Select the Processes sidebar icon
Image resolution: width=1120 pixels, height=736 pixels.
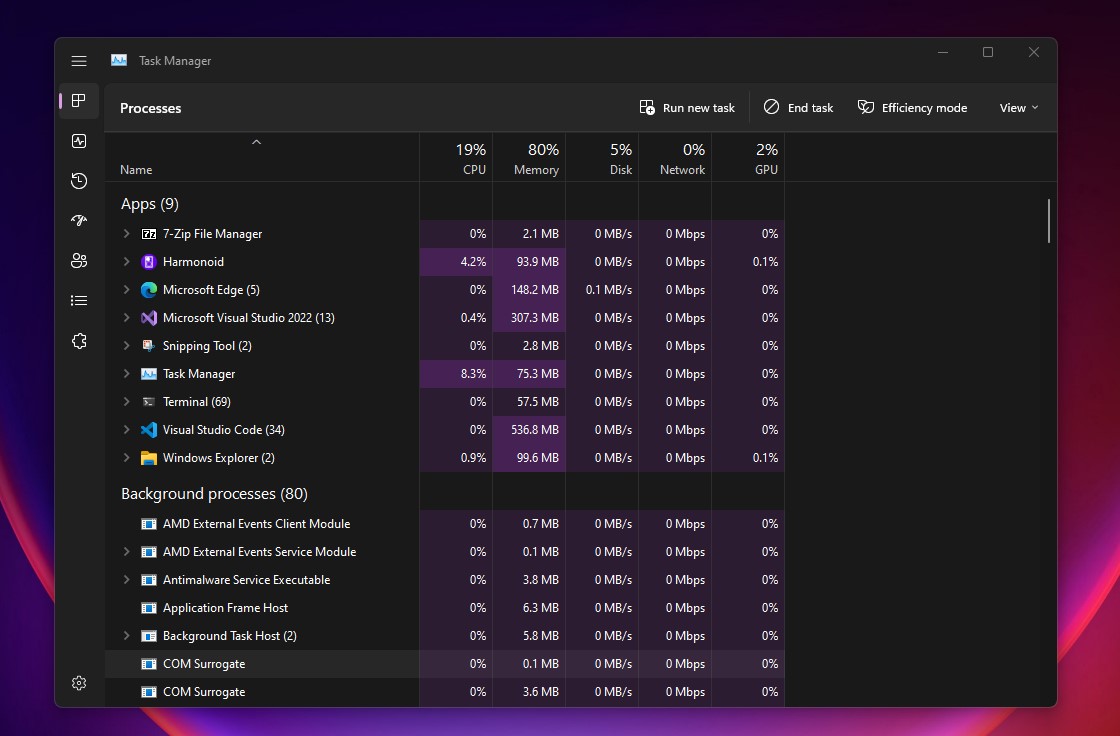click(79, 100)
